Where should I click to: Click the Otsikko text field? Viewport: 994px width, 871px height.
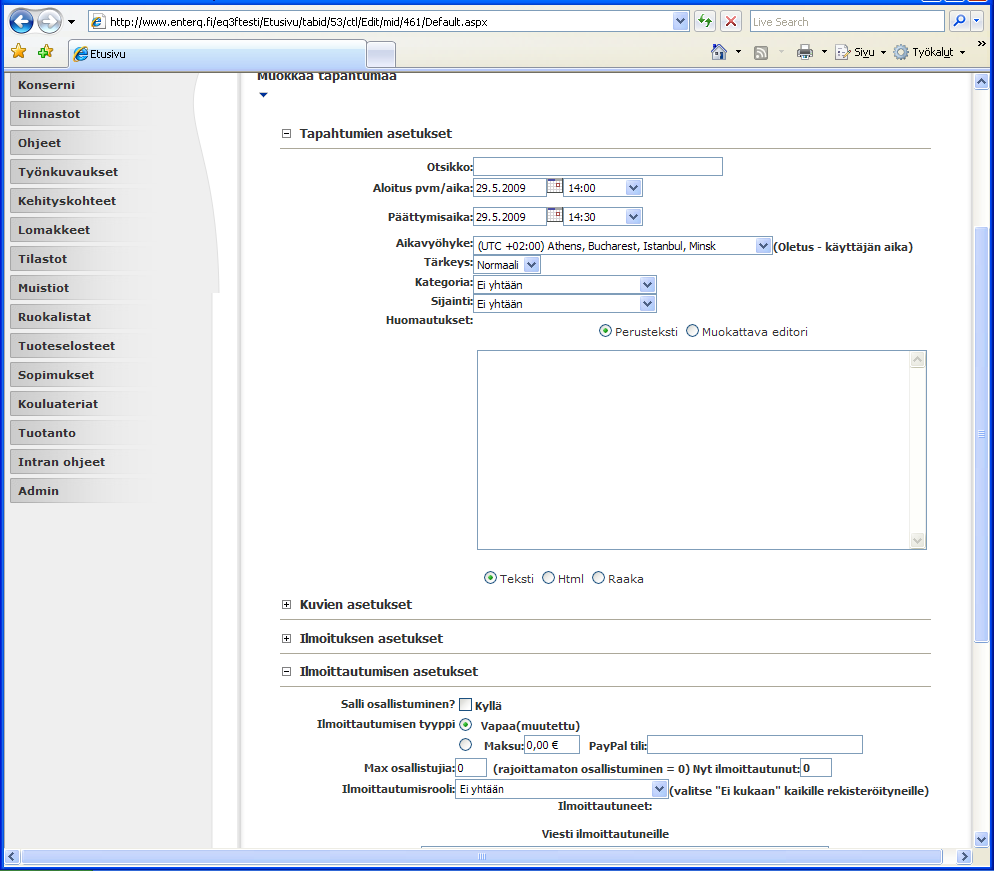click(x=598, y=167)
